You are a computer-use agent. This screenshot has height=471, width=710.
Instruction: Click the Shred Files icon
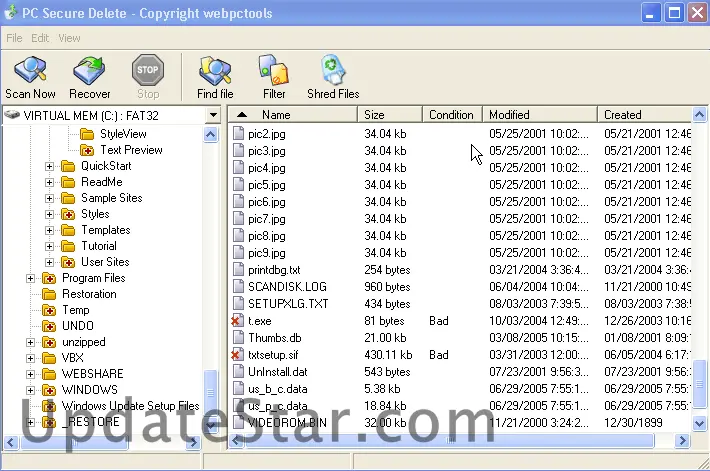click(333, 71)
